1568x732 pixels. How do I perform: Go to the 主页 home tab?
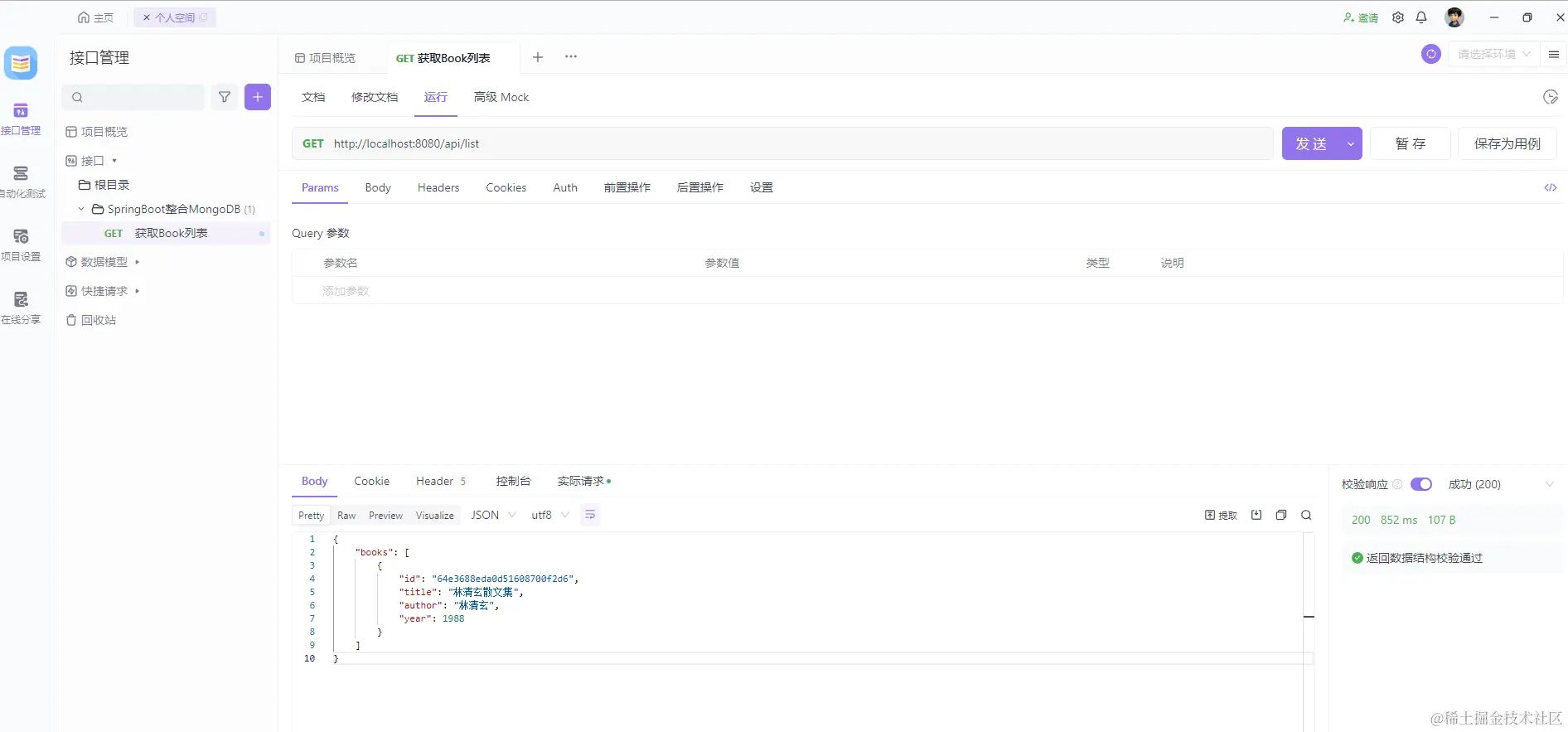tap(95, 17)
